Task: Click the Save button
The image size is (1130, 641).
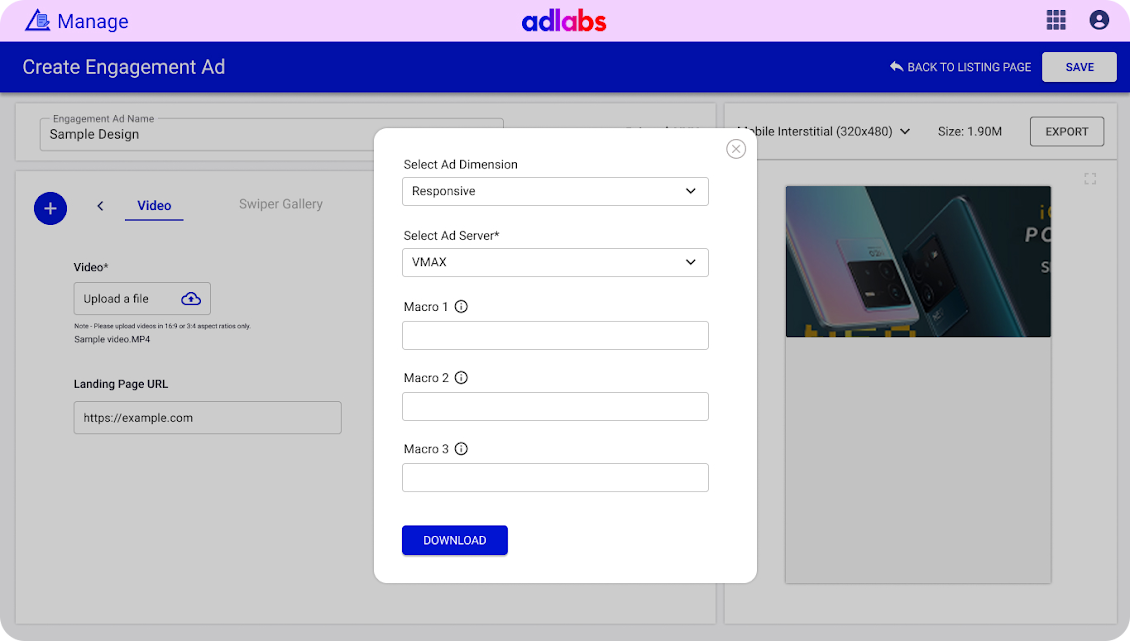Action: click(1079, 67)
